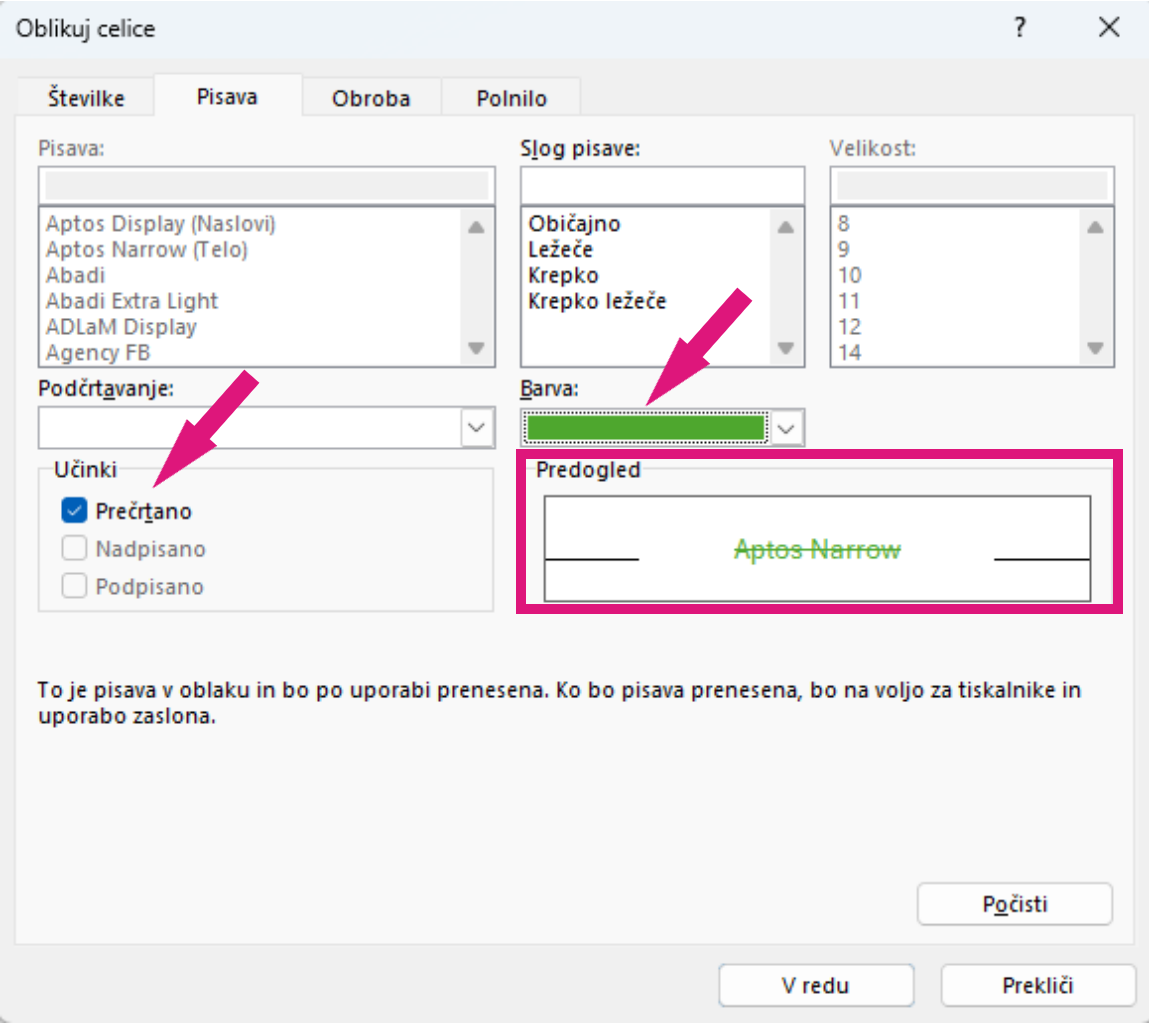Screen dimensions: 1149x1024
Task: Choose the Abadi font
Action: (x=75, y=275)
